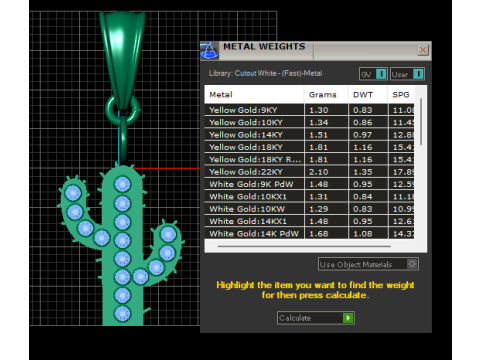Click the 0.97 DWT value

(x=363, y=135)
